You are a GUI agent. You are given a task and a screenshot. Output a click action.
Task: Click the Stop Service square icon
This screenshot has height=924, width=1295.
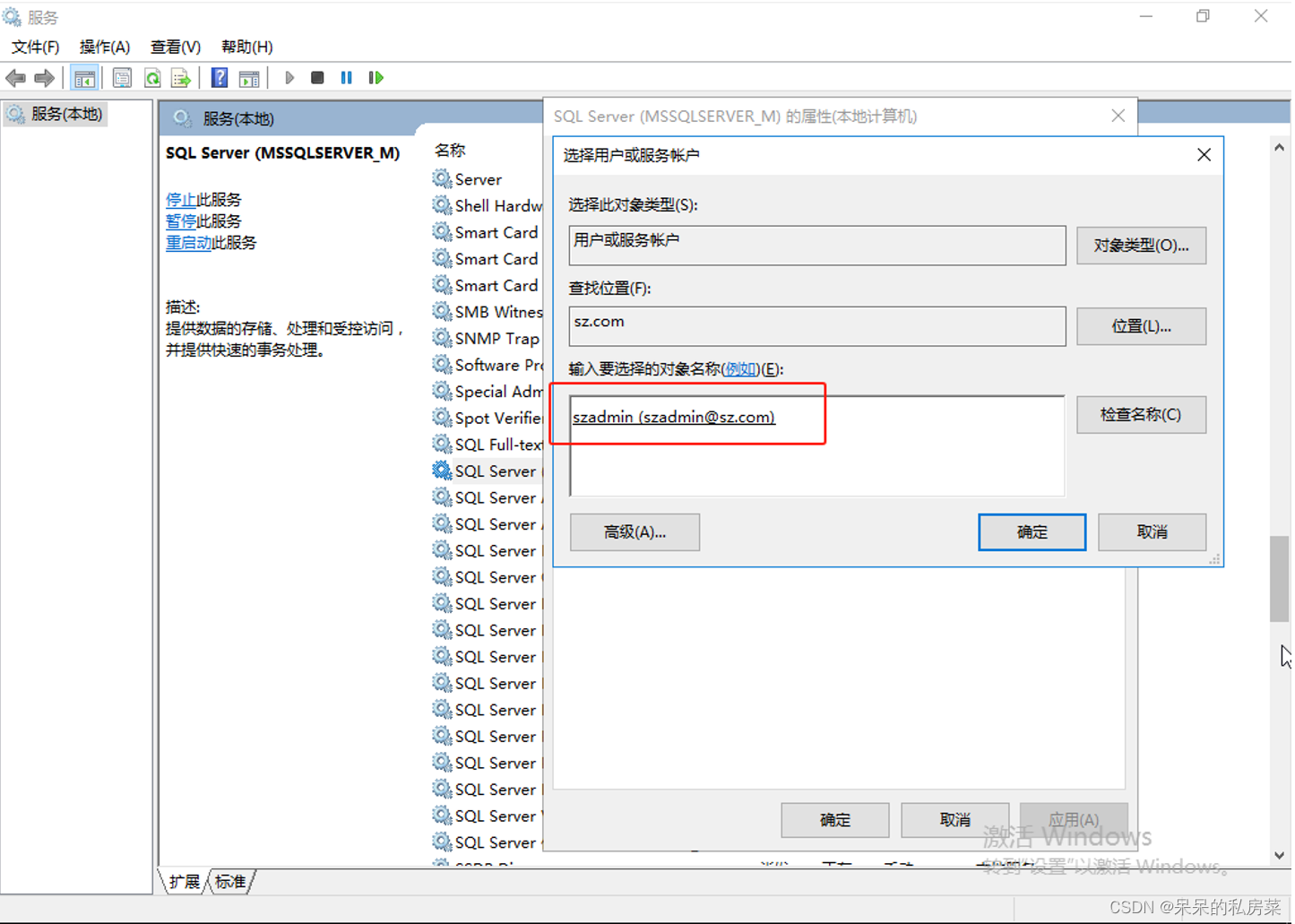(317, 78)
